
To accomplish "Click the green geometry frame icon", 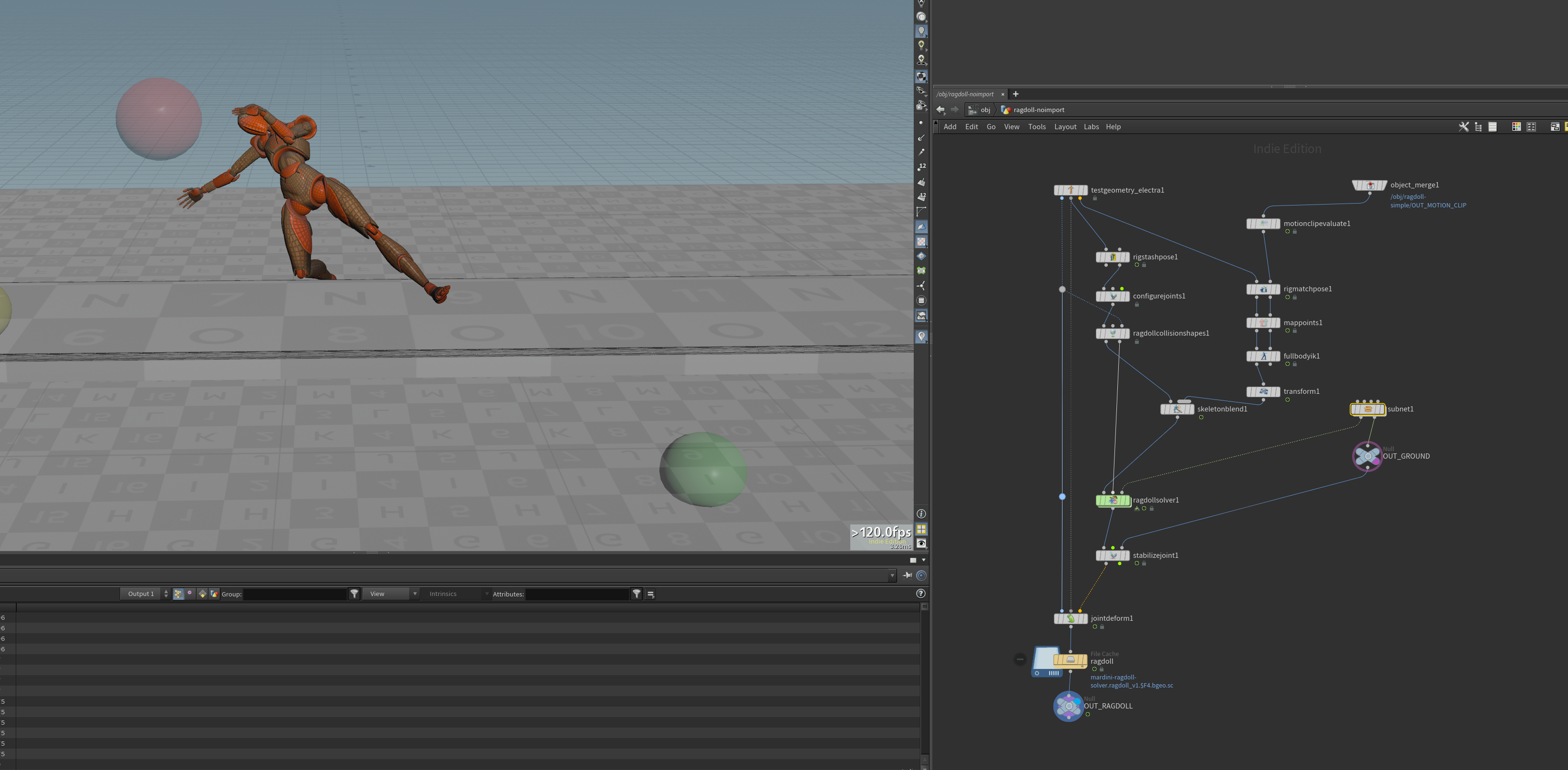I will (921, 271).
